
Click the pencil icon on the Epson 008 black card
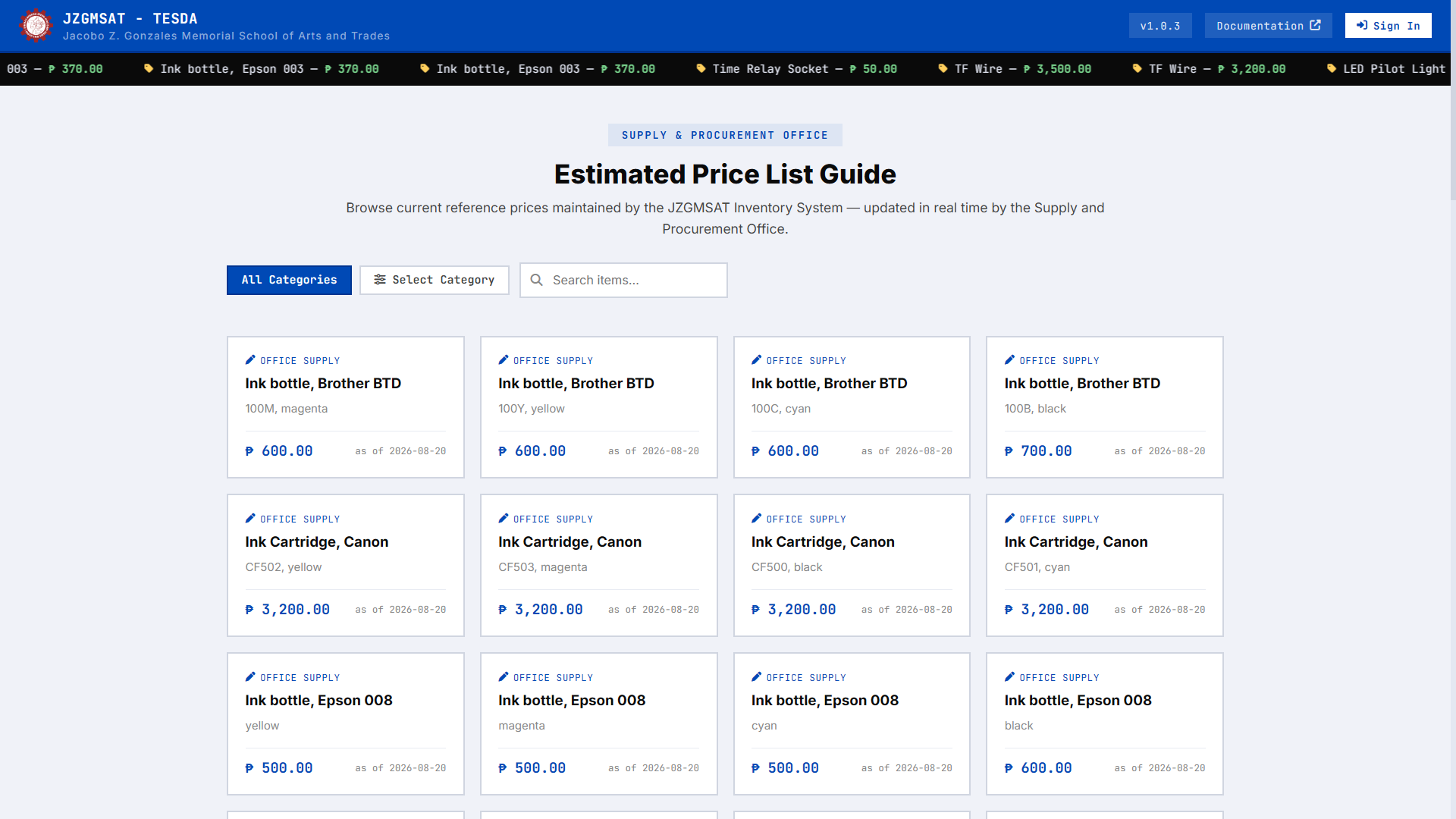[1009, 677]
